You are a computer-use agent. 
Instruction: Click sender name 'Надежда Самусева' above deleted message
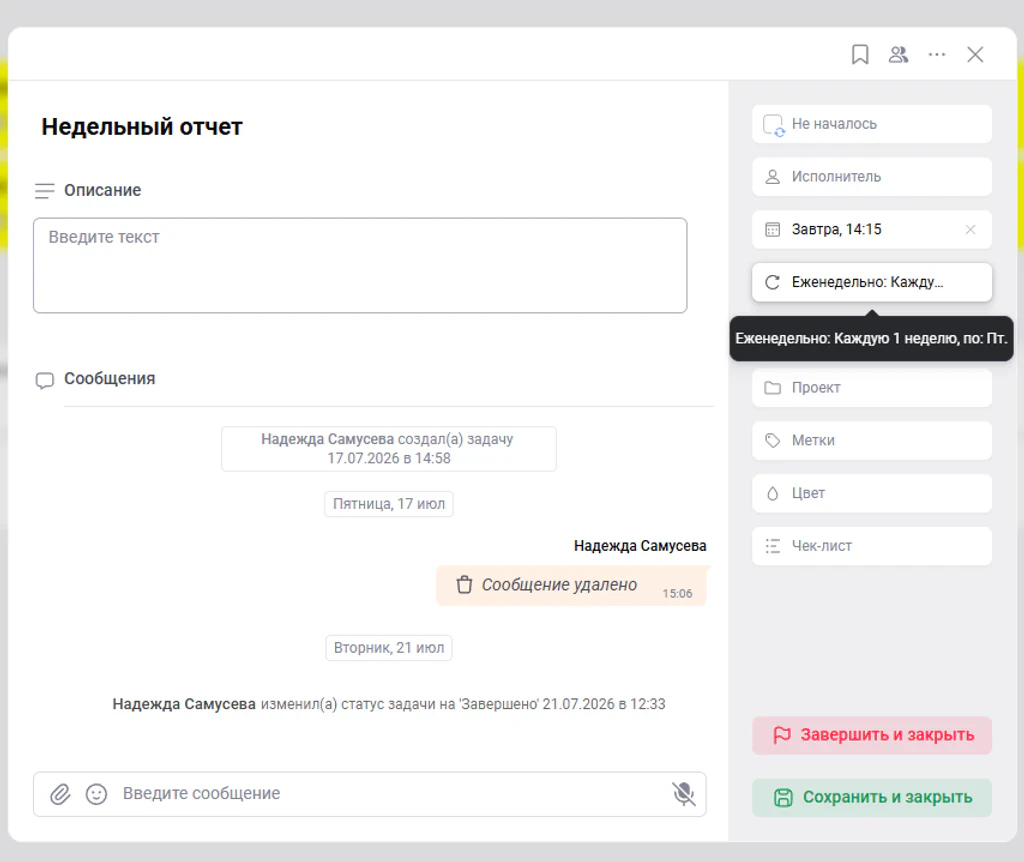(640, 546)
